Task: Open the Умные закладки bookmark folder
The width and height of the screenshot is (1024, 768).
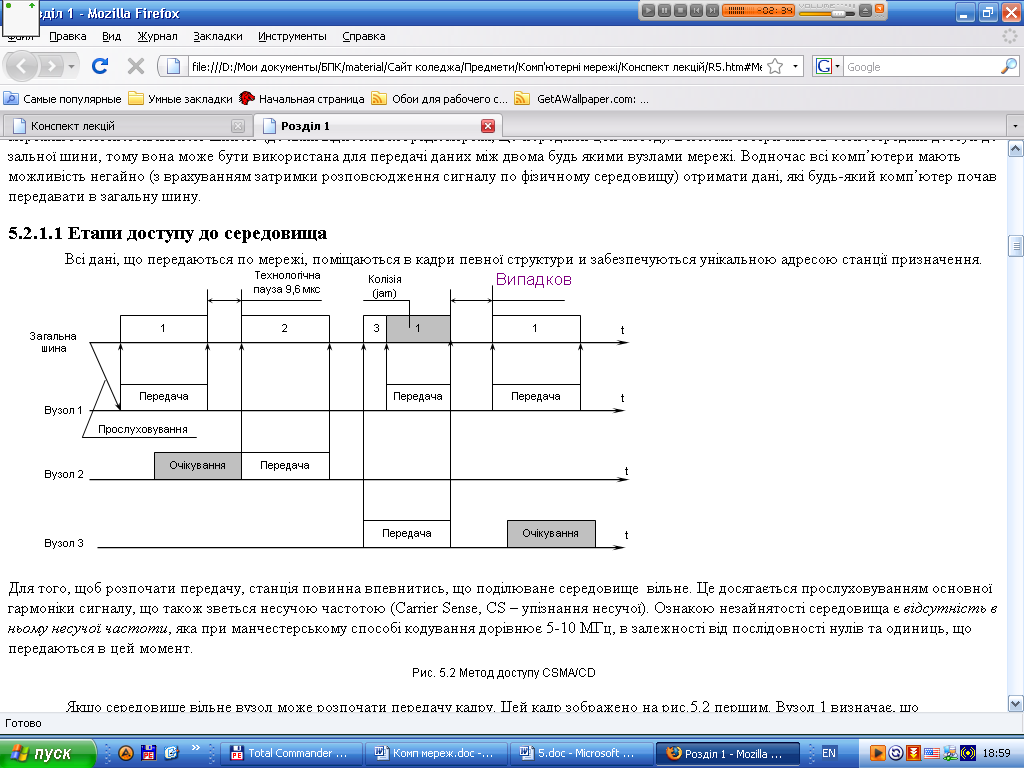Action: (x=180, y=99)
